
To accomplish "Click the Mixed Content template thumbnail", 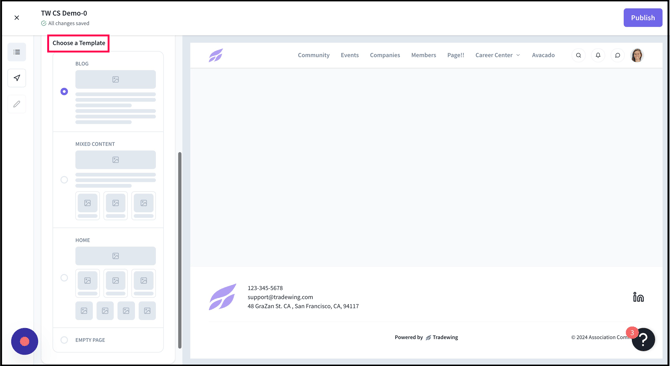I will point(115,185).
